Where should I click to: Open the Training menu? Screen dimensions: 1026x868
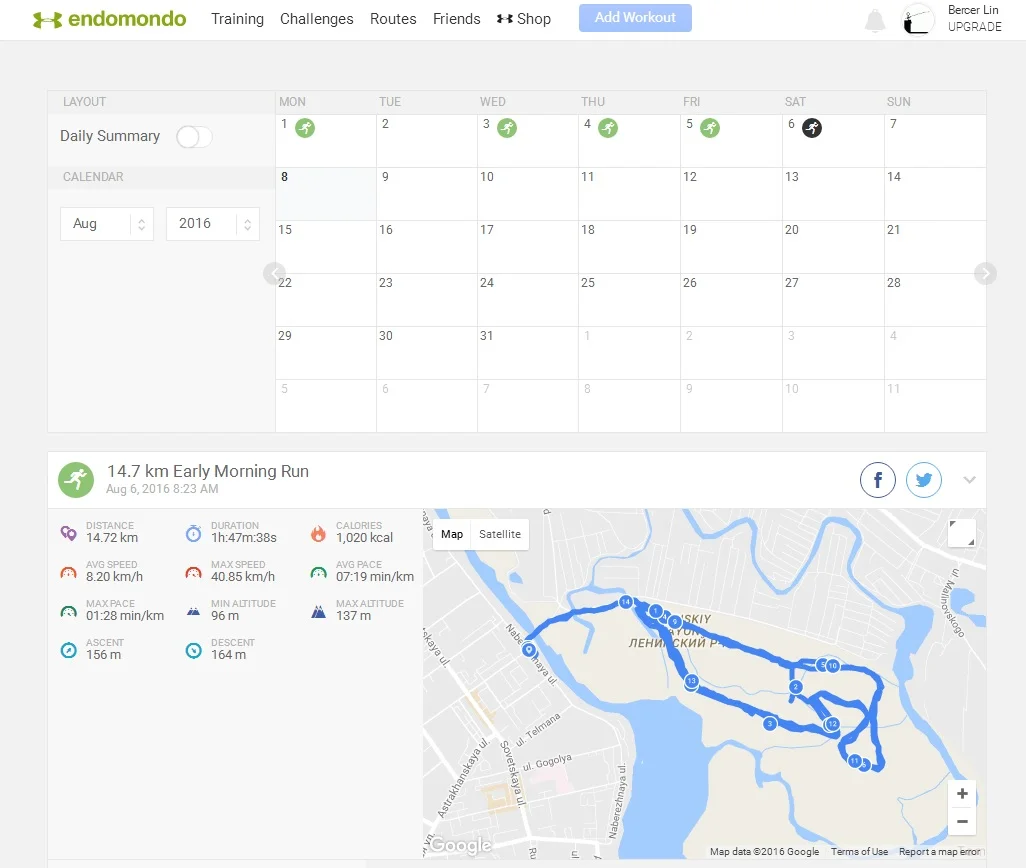(x=238, y=19)
